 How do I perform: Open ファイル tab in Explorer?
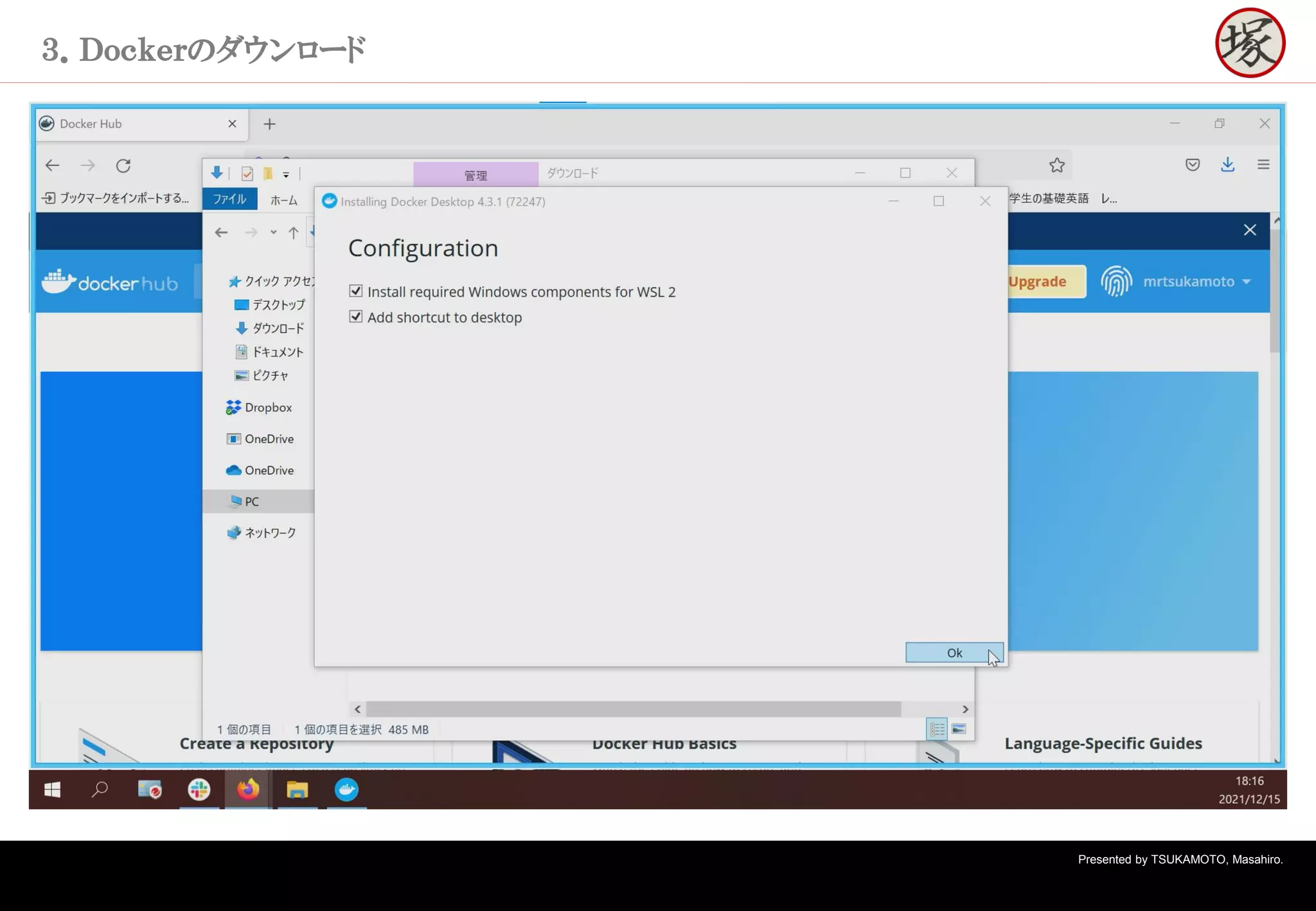click(x=229, y=199)
